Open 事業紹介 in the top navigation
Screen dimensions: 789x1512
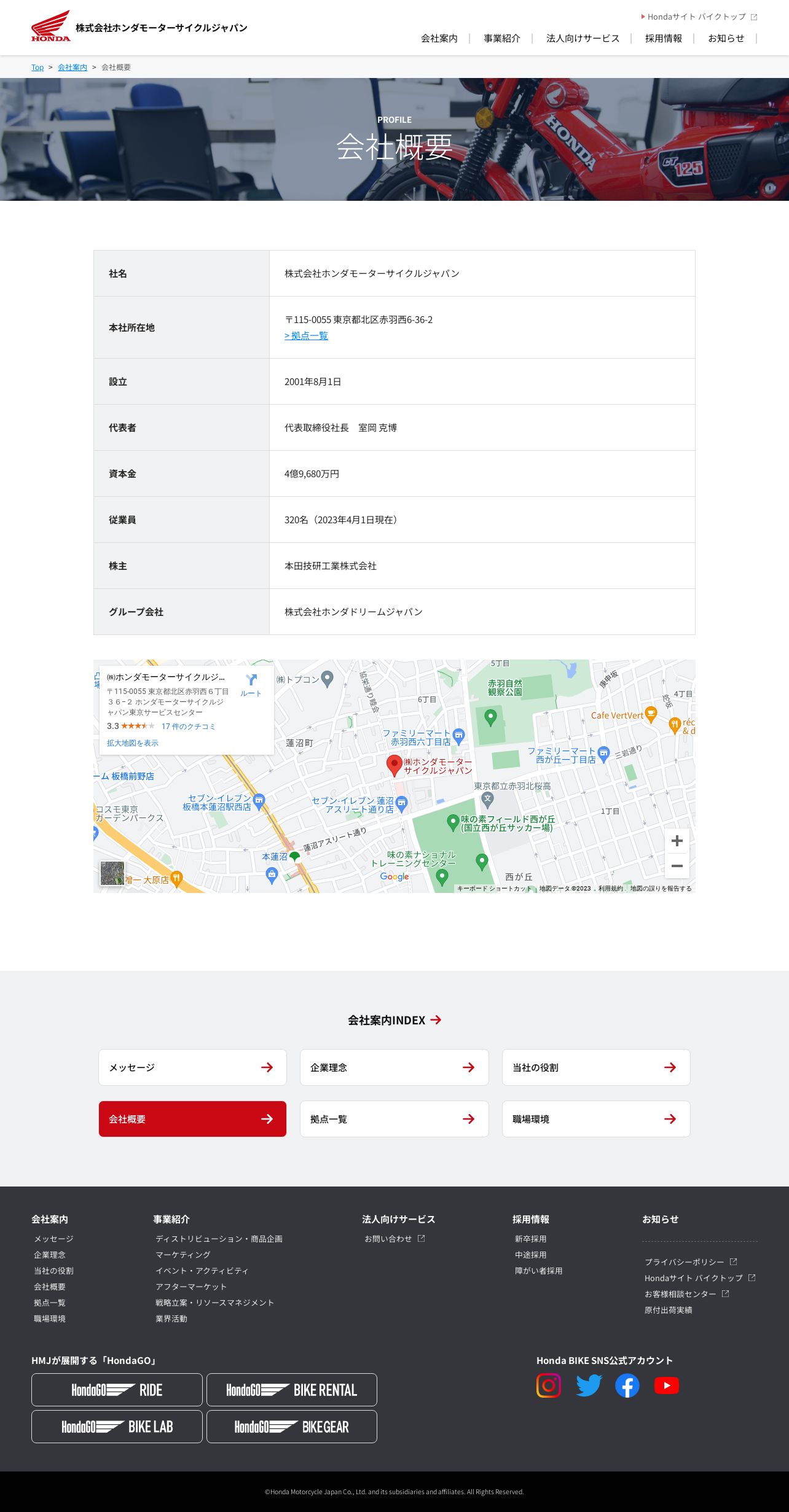[502, 38]
